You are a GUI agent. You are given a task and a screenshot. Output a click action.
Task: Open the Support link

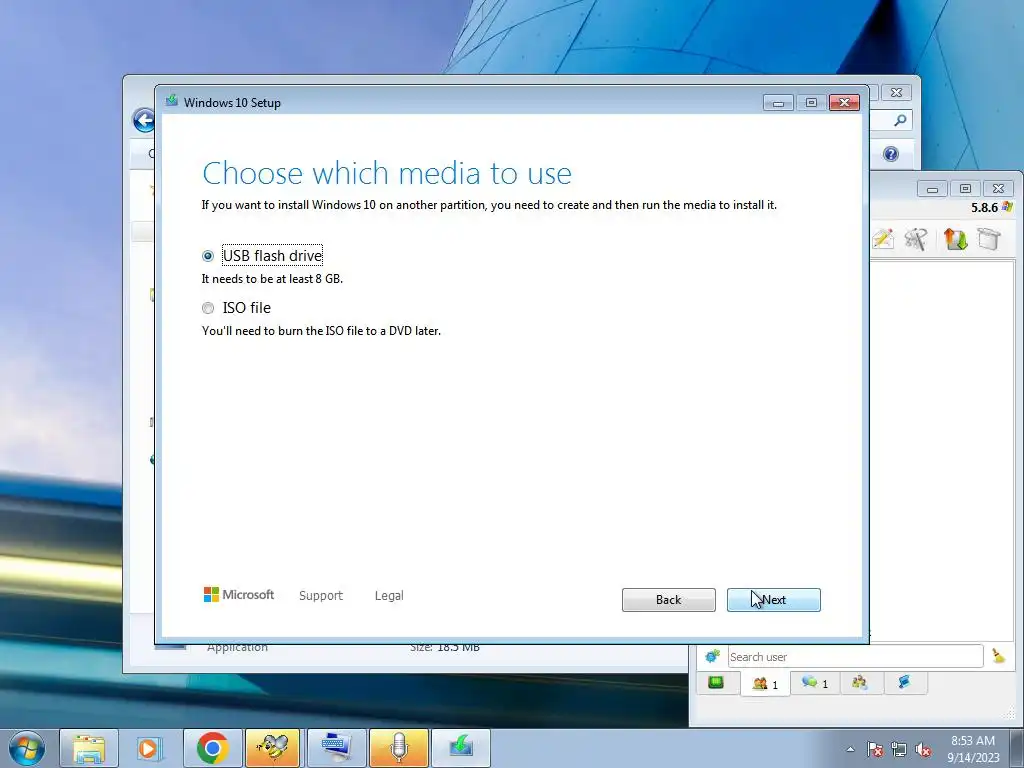[321, 596]
